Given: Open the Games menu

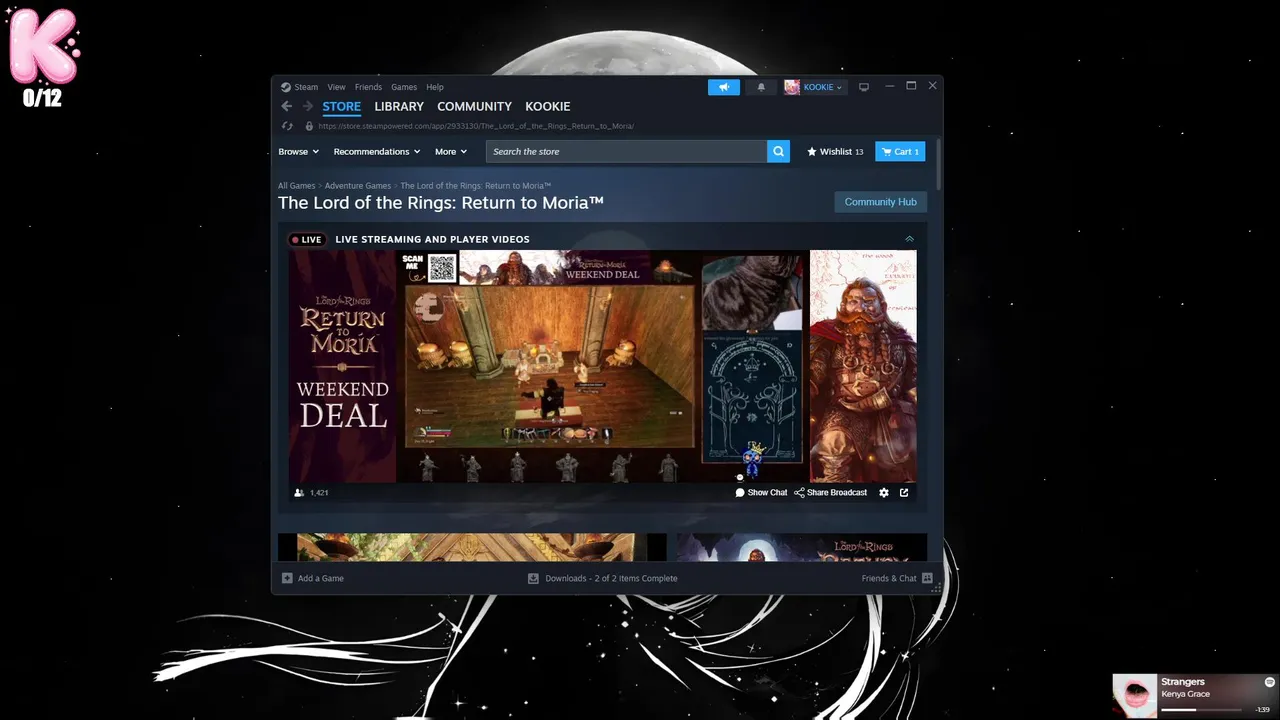Looking at the screenshot, I should tap(404, 87).
